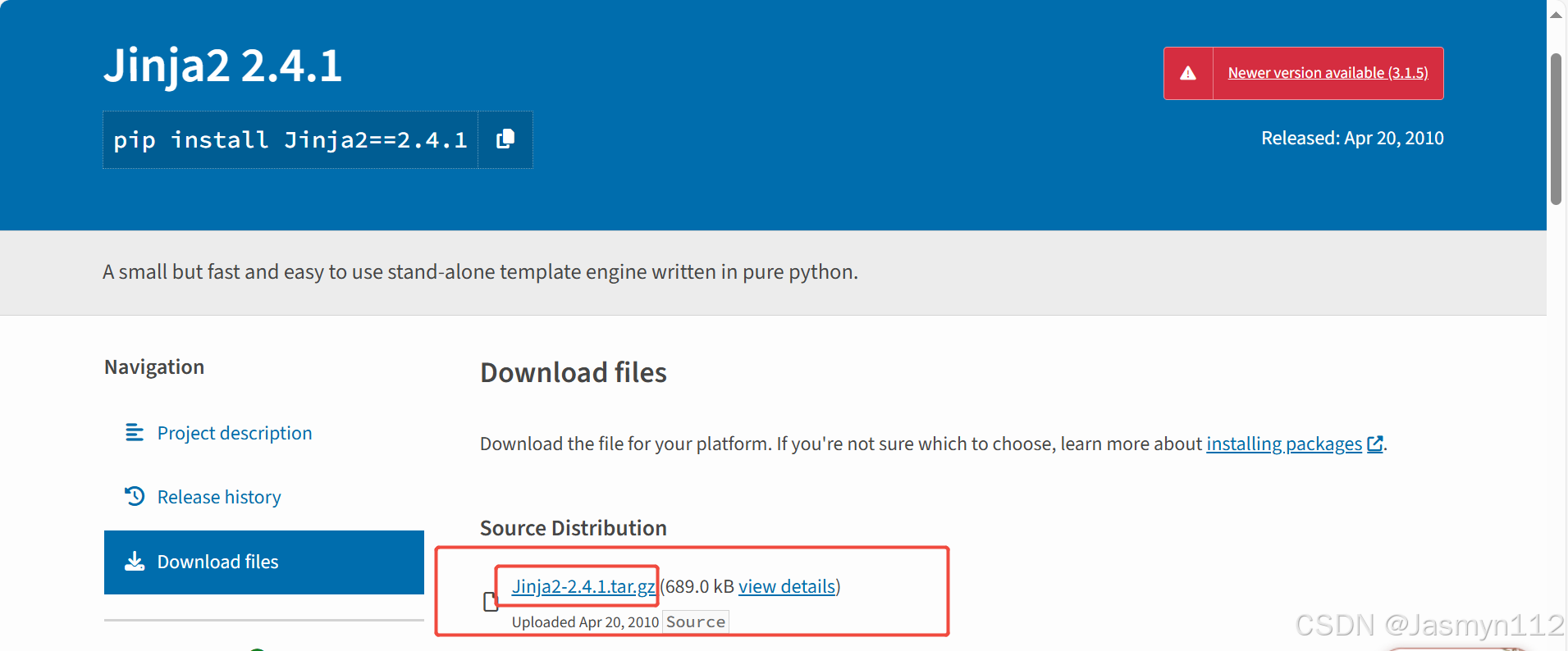
Task: Follow the installing packages link
Action: click(1284, 444)
